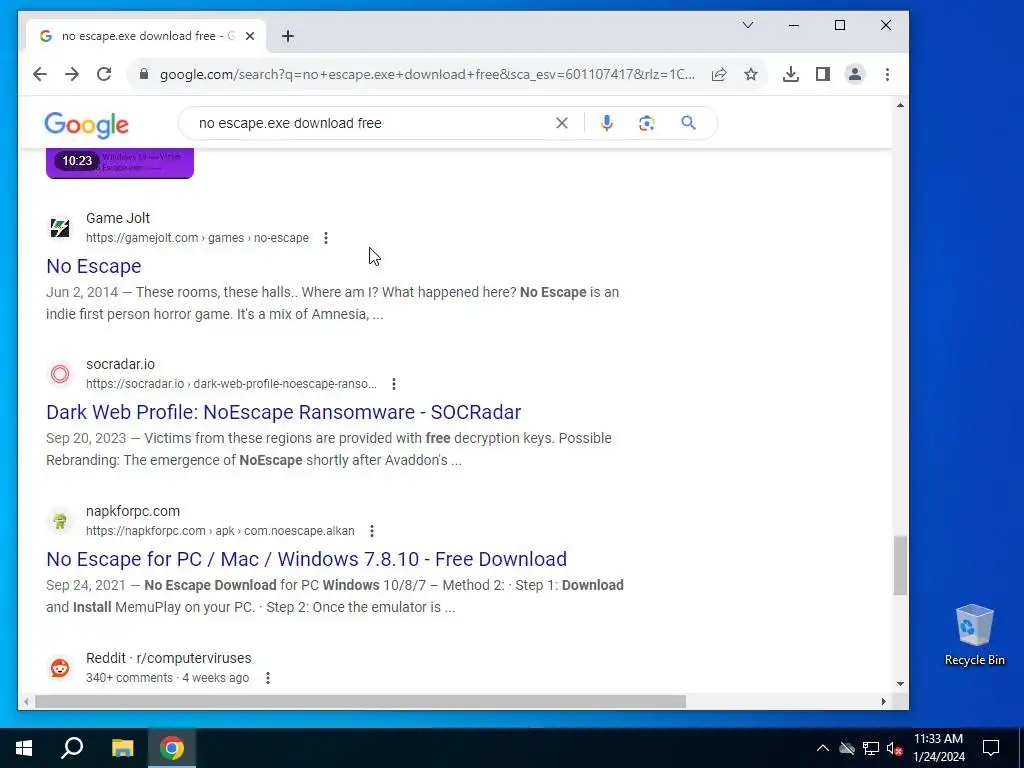Click the scroll down arrow
The height and width of the screenshot is (768, 1024).
click(x=901, y=684)
